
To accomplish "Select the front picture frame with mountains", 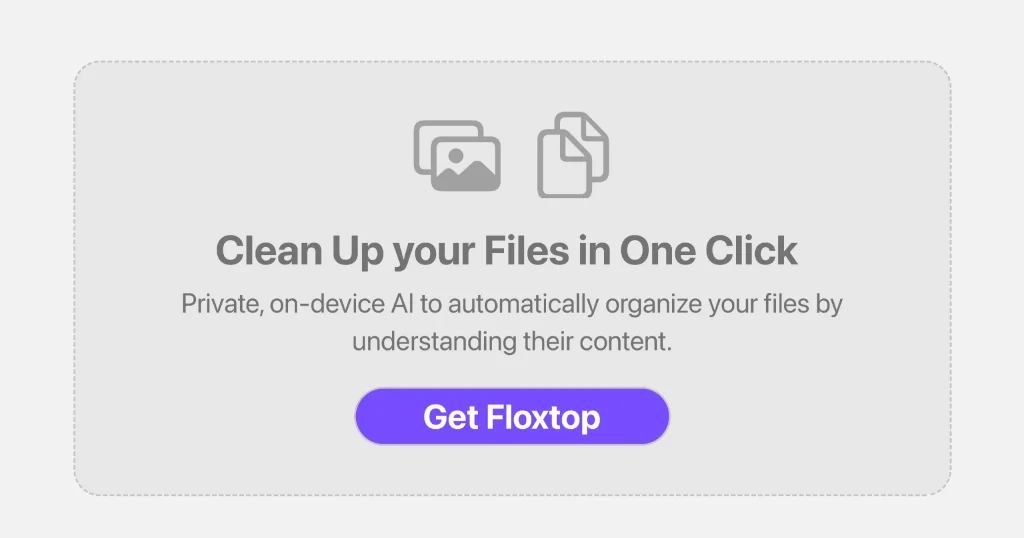I will tap(466, 164).
